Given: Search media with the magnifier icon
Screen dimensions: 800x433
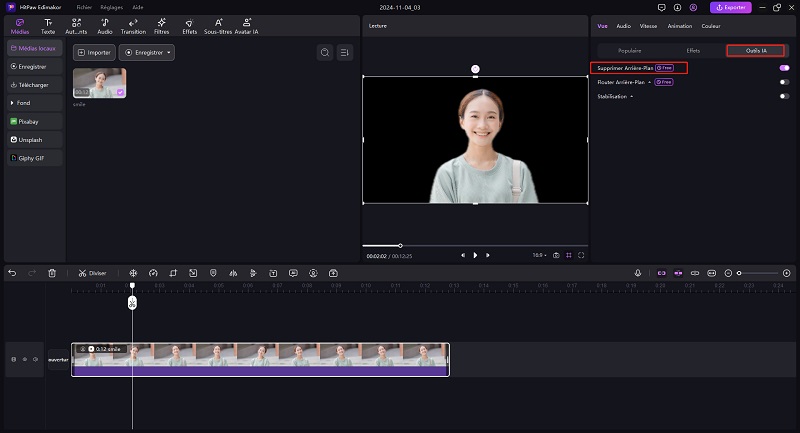Looking at the screenshot, I should click(x=324, y=52).
